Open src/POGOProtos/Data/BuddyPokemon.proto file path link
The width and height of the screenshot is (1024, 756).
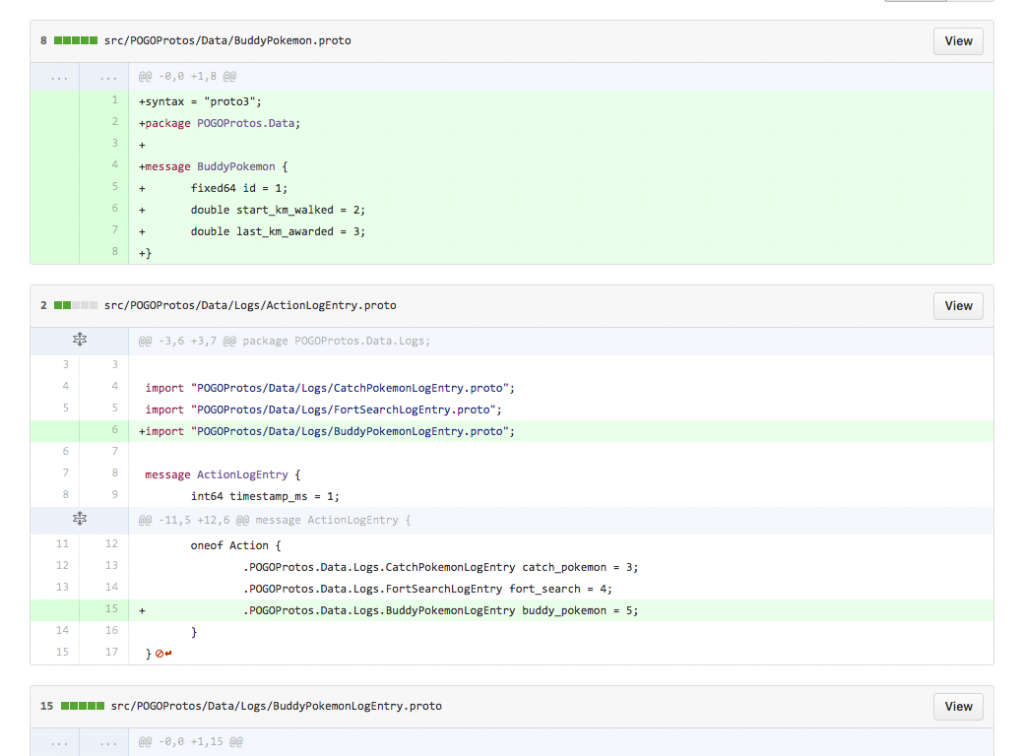coord(227,41)
